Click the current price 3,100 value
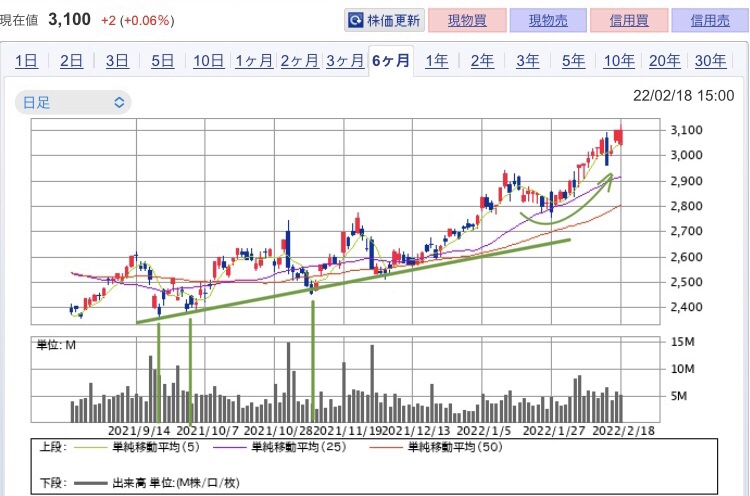 click(69, 20)
